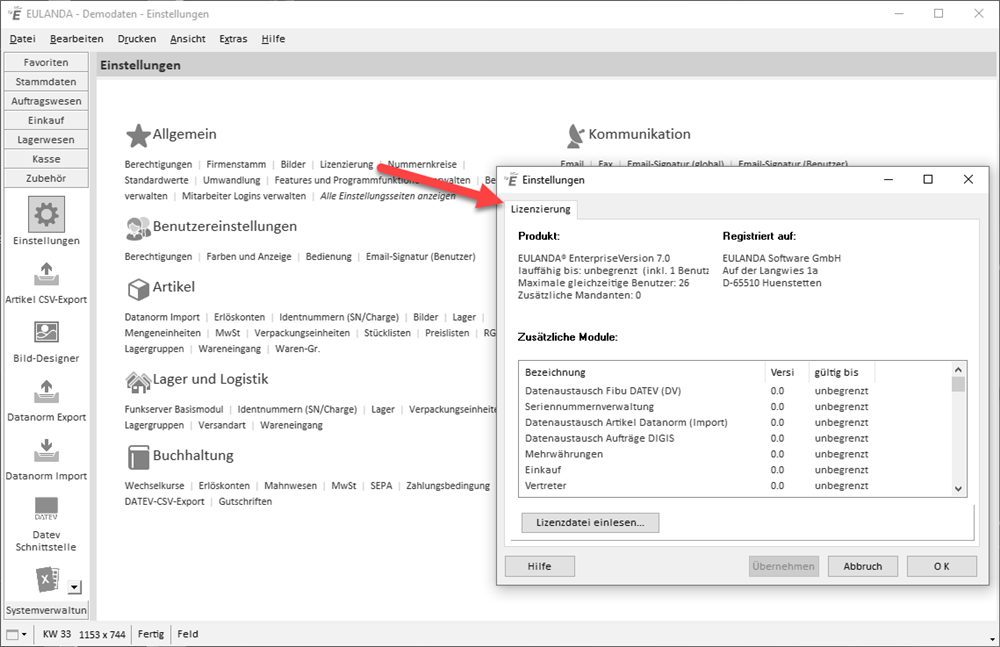Screen dimensions: 1000x647
Task: Open the Farben und Anzeige link
Action: click(249, 257)
